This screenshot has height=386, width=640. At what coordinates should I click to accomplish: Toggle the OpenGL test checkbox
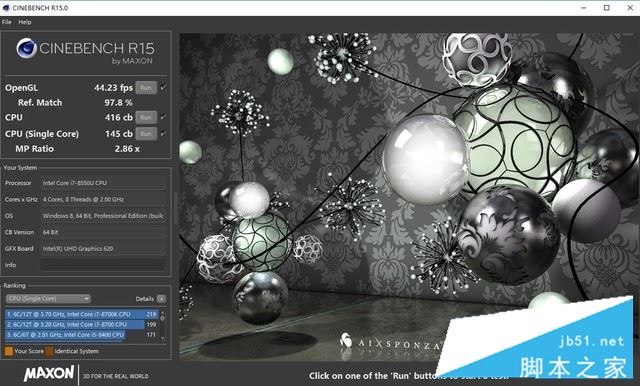(x=163, y=87)
